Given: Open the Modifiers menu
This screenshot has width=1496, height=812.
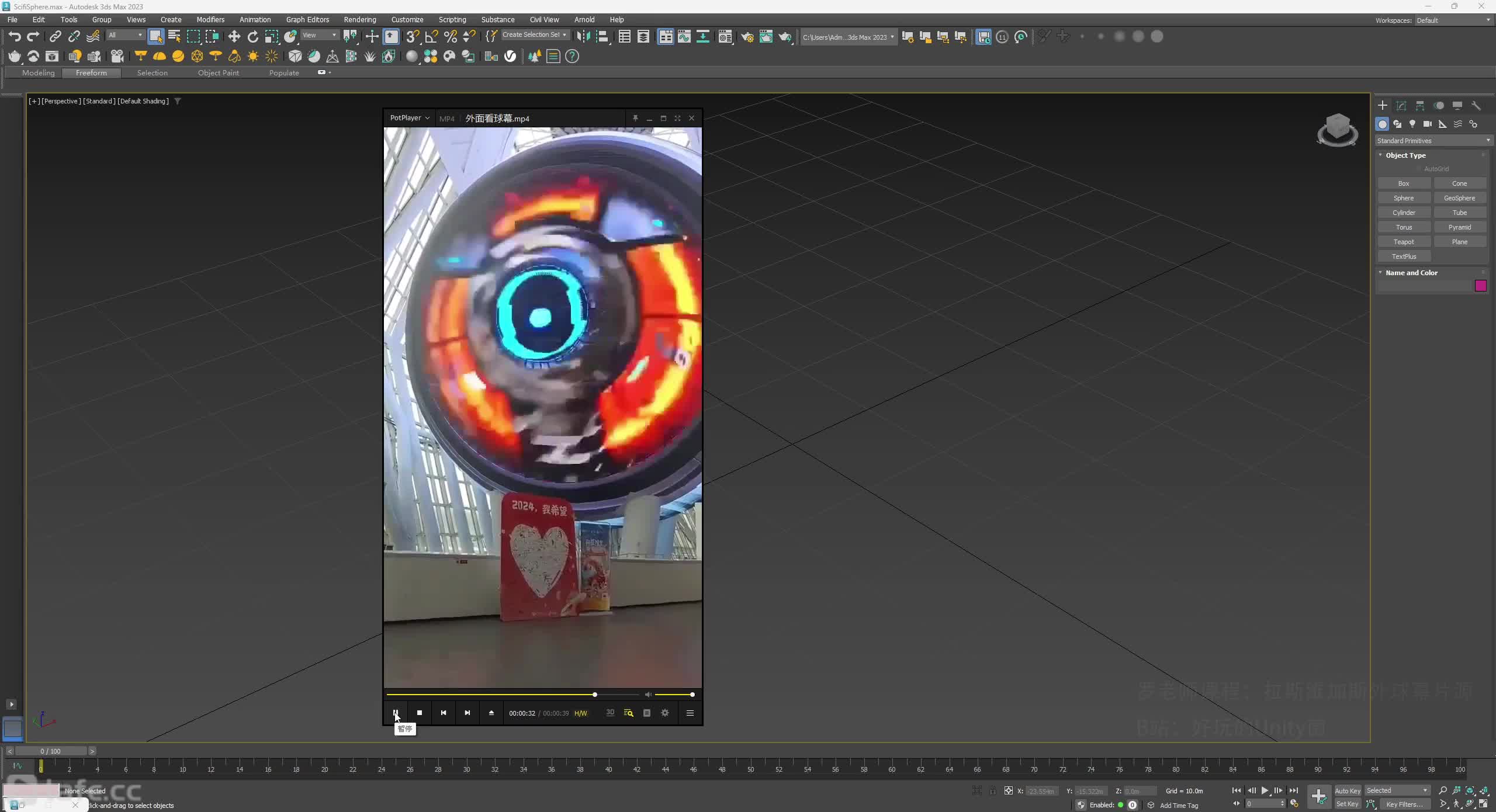Looking at the screenshot, I should [x=210, y=19].
